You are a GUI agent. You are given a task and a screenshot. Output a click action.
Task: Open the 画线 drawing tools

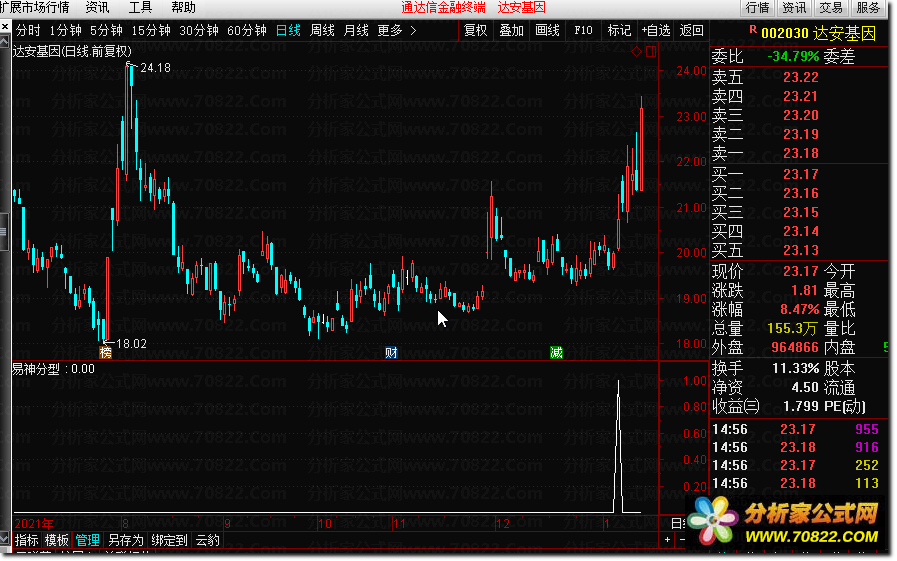point(547,30)
